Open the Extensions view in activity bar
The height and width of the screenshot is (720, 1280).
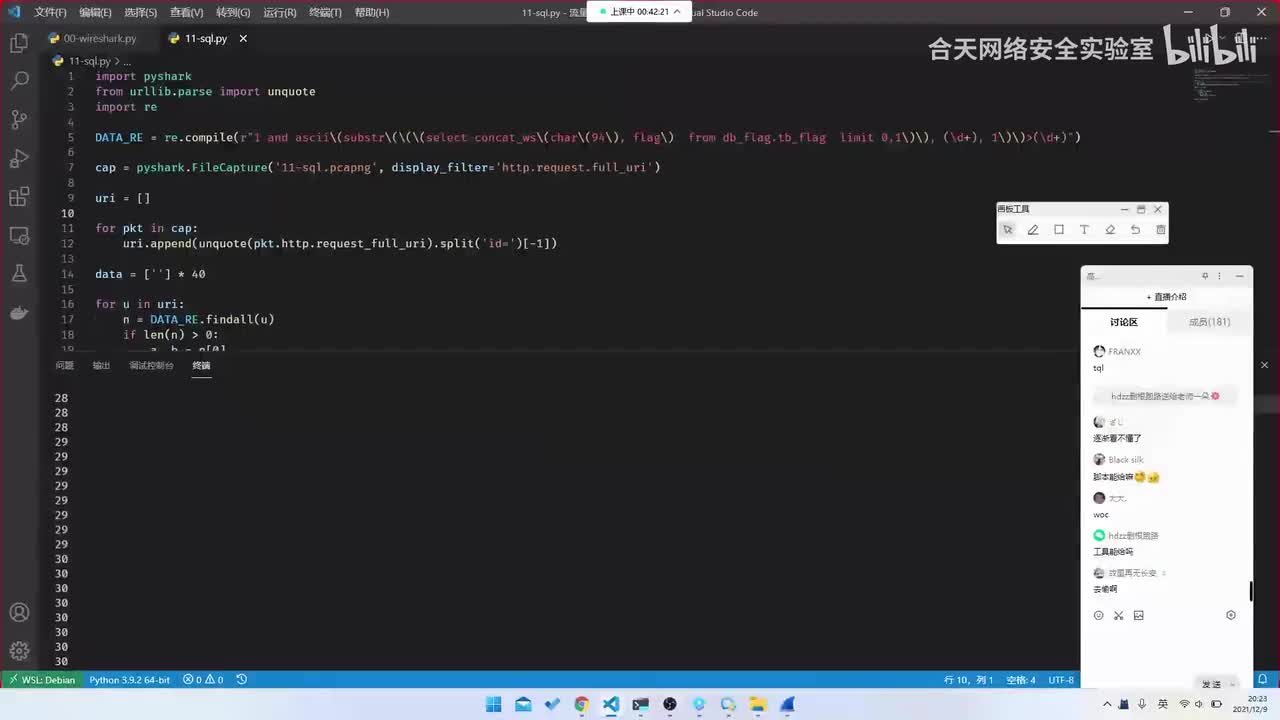coord(19,197)
